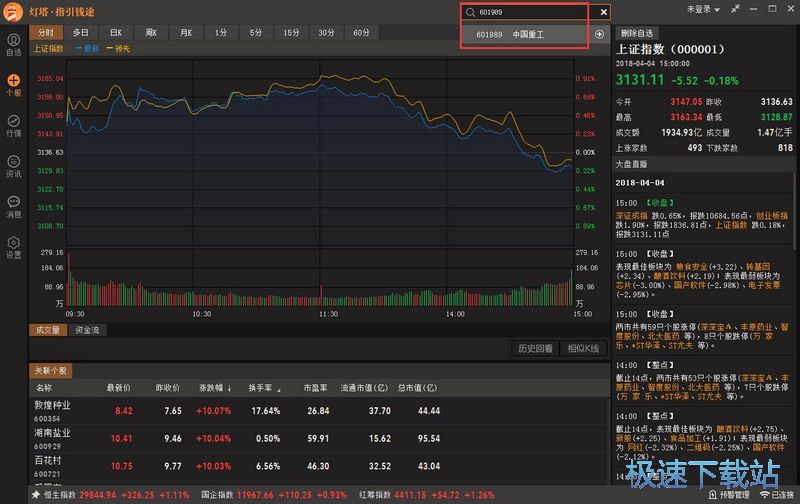Open the 国产软件 sector link at 15:00
Viewport: 800px width, 504px height.
(690, 285)
